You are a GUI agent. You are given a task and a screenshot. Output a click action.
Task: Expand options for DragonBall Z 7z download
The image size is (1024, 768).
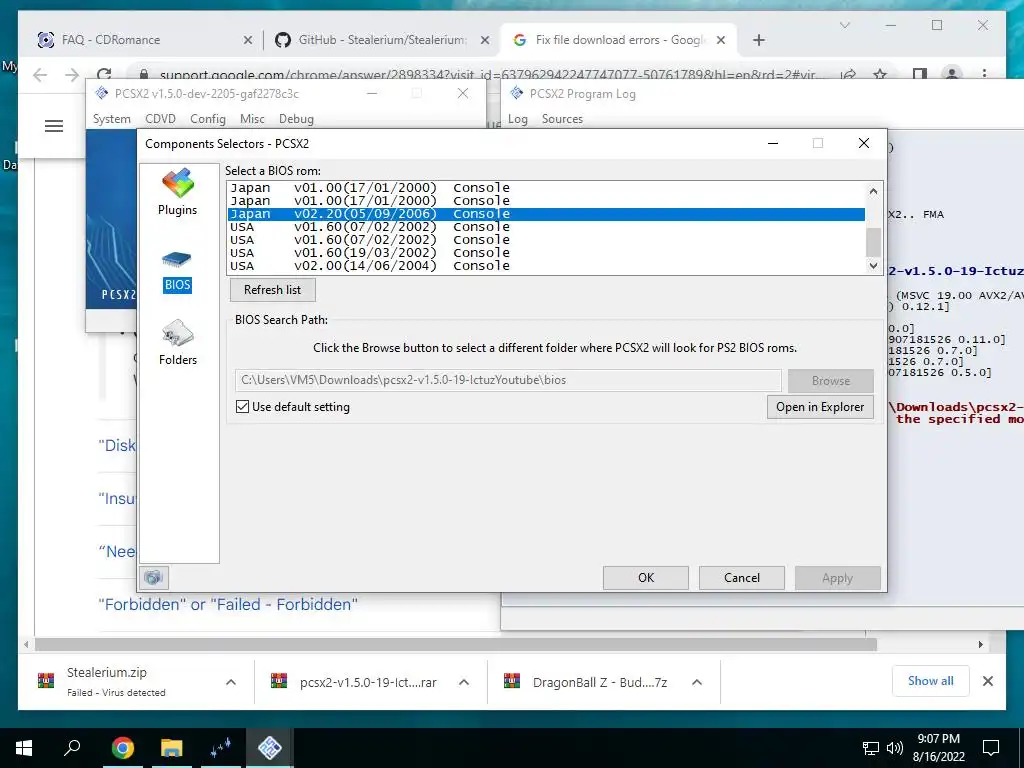click(x=697, y=682)
